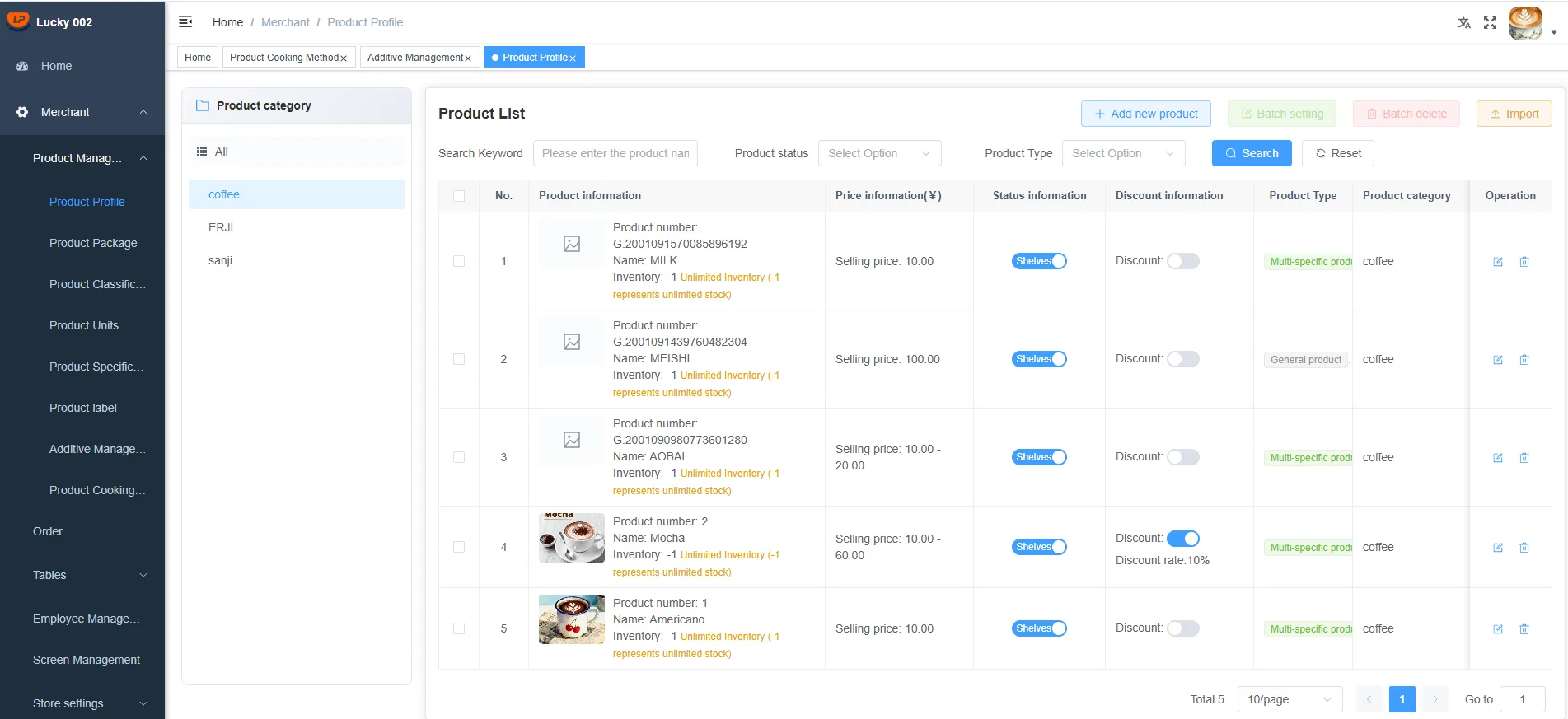Click the Reset button
This screenshot has width=1568, height=719.
click(x=1337, y=153)
